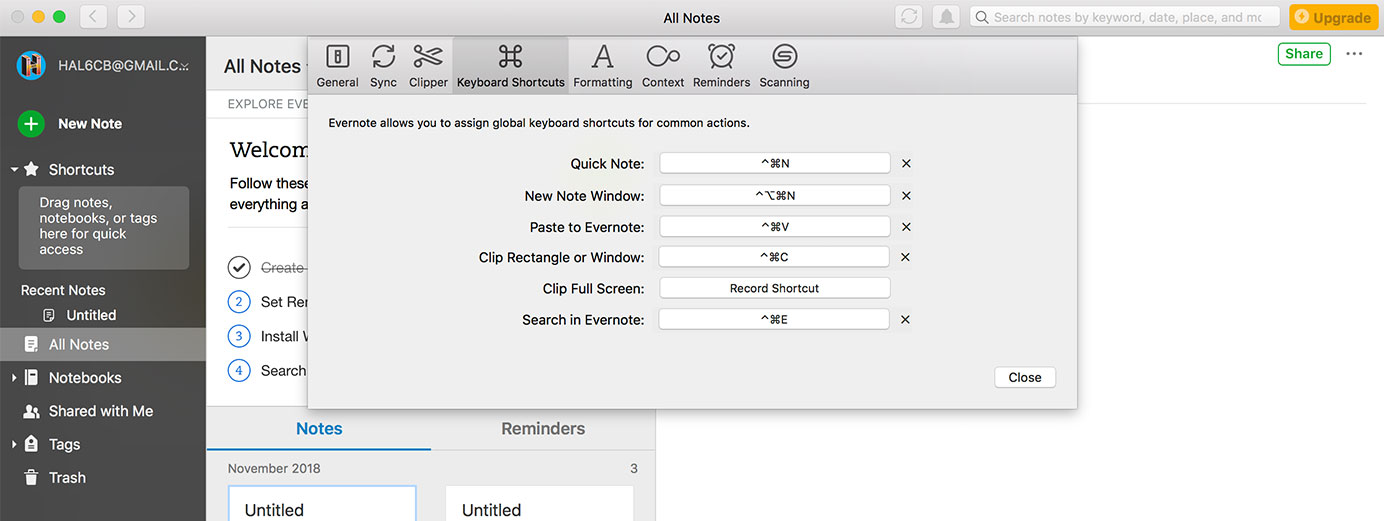Toggle the completed Create step checkmark
Screen dimensions: 1384x521
239,267
